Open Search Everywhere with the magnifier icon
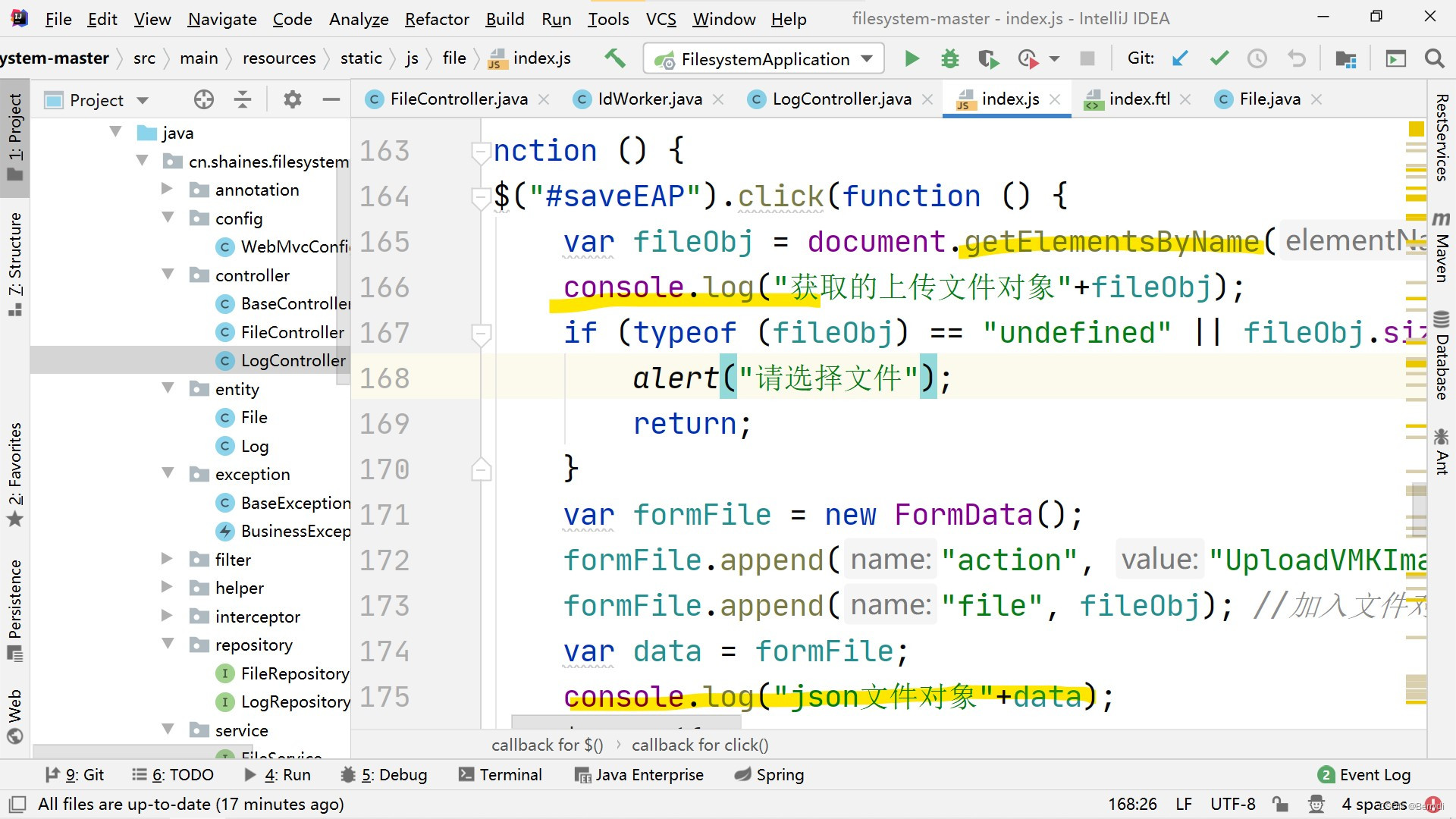Screen dimensions: 1456x819 (x=1435, y=58)
